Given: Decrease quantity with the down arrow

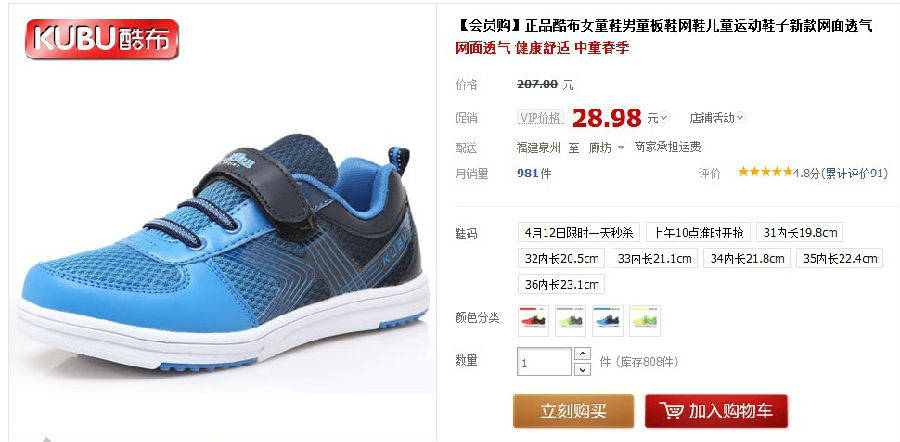Looking at the screenshot, I should [x=583, y=369].
